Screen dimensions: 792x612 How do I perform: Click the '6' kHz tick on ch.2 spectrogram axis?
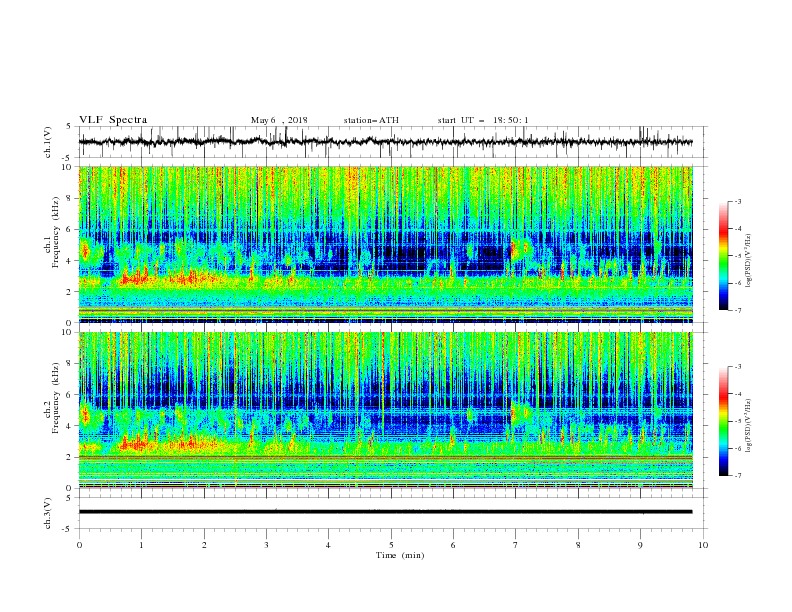[x=69, y=395]
